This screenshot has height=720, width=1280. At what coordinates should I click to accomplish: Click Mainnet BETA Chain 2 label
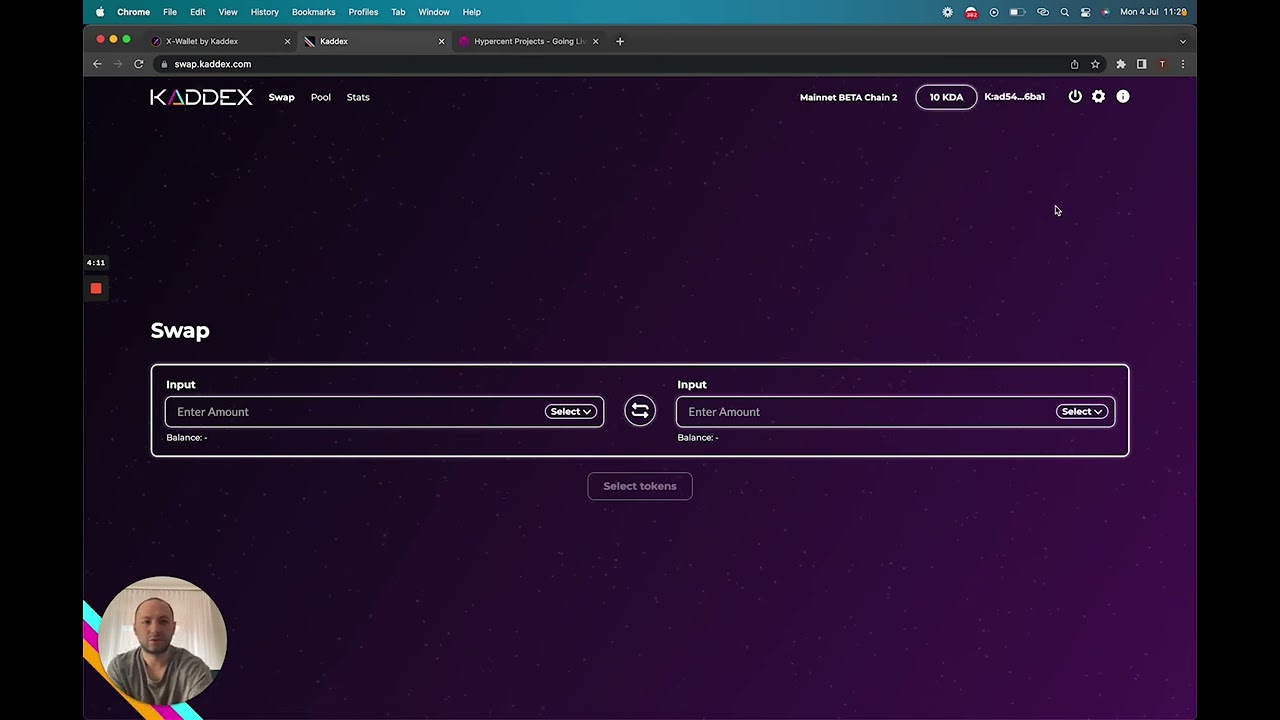point(848,97)
